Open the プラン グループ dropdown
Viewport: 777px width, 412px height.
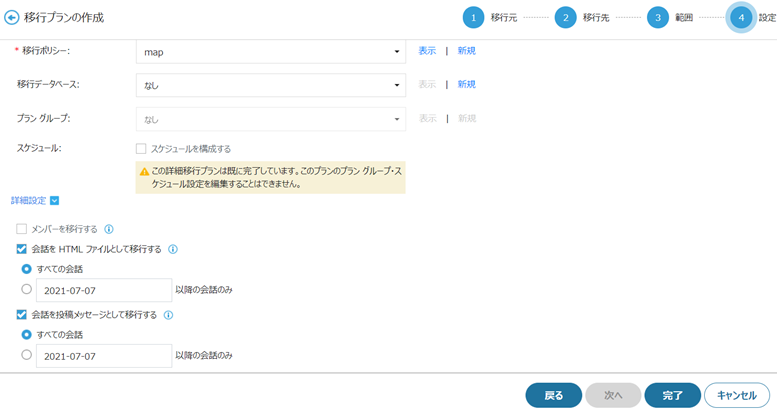click(271, 119)
